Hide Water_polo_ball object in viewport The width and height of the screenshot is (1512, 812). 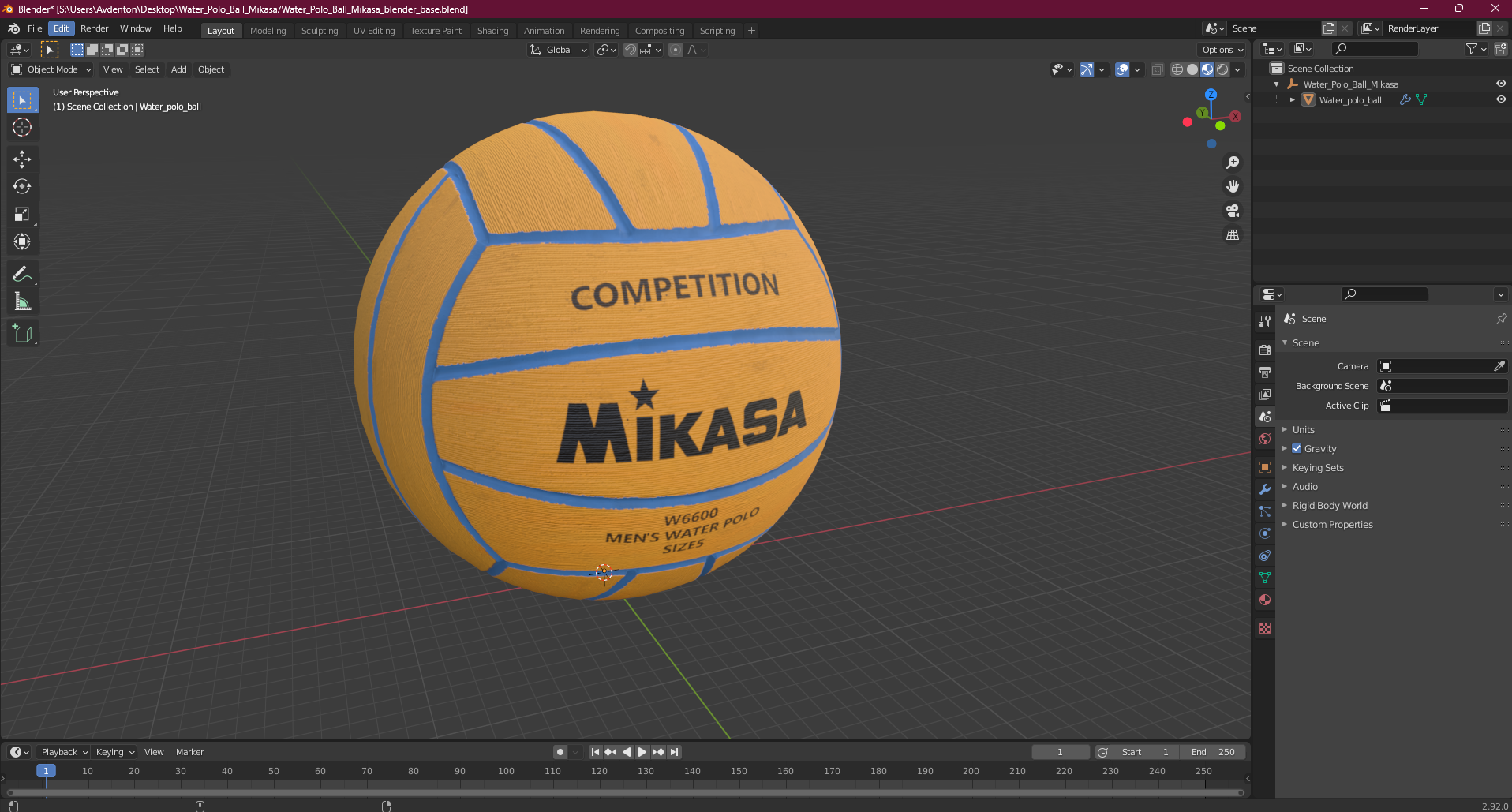point(1501,99)
